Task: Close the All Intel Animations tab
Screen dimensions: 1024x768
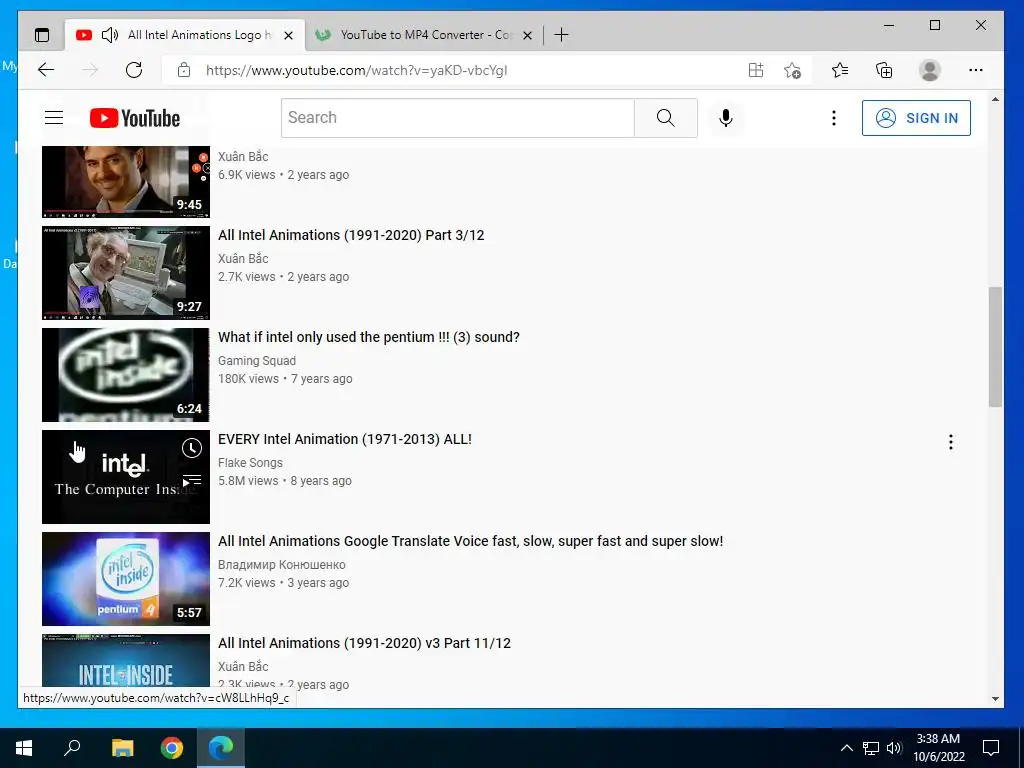Action: 288,35
